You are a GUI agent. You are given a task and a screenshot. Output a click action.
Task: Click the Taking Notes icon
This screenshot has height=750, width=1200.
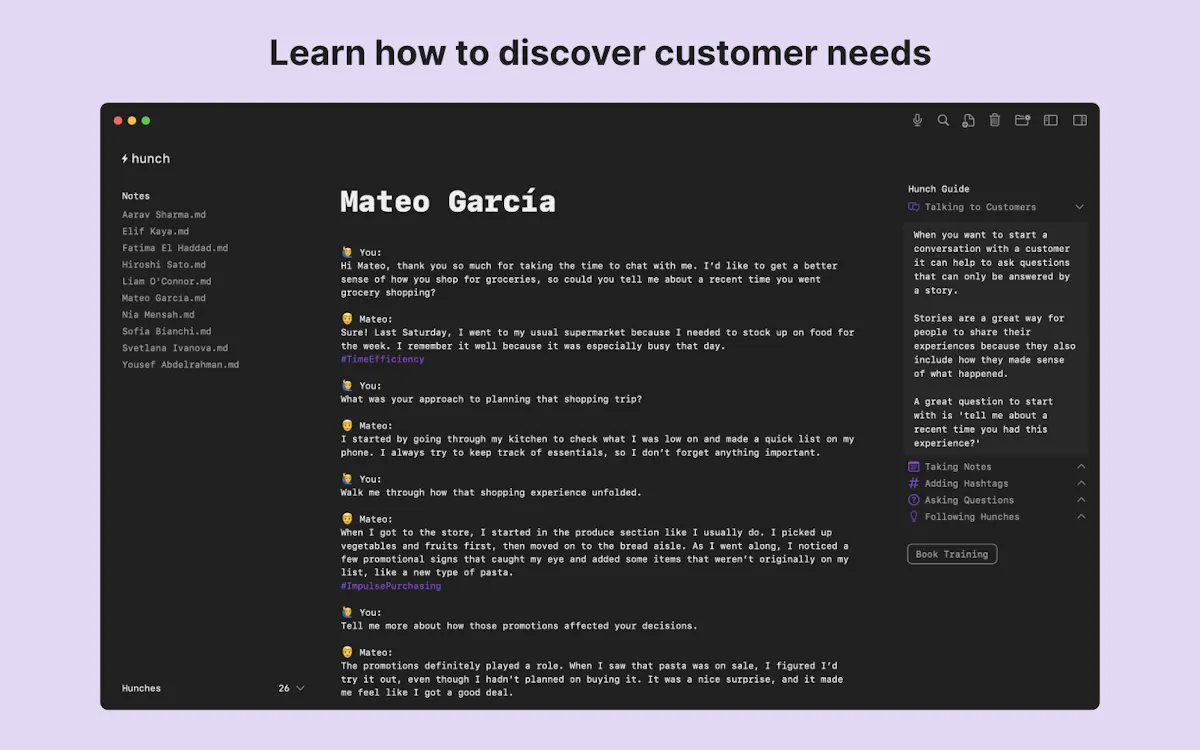(913, 467)
